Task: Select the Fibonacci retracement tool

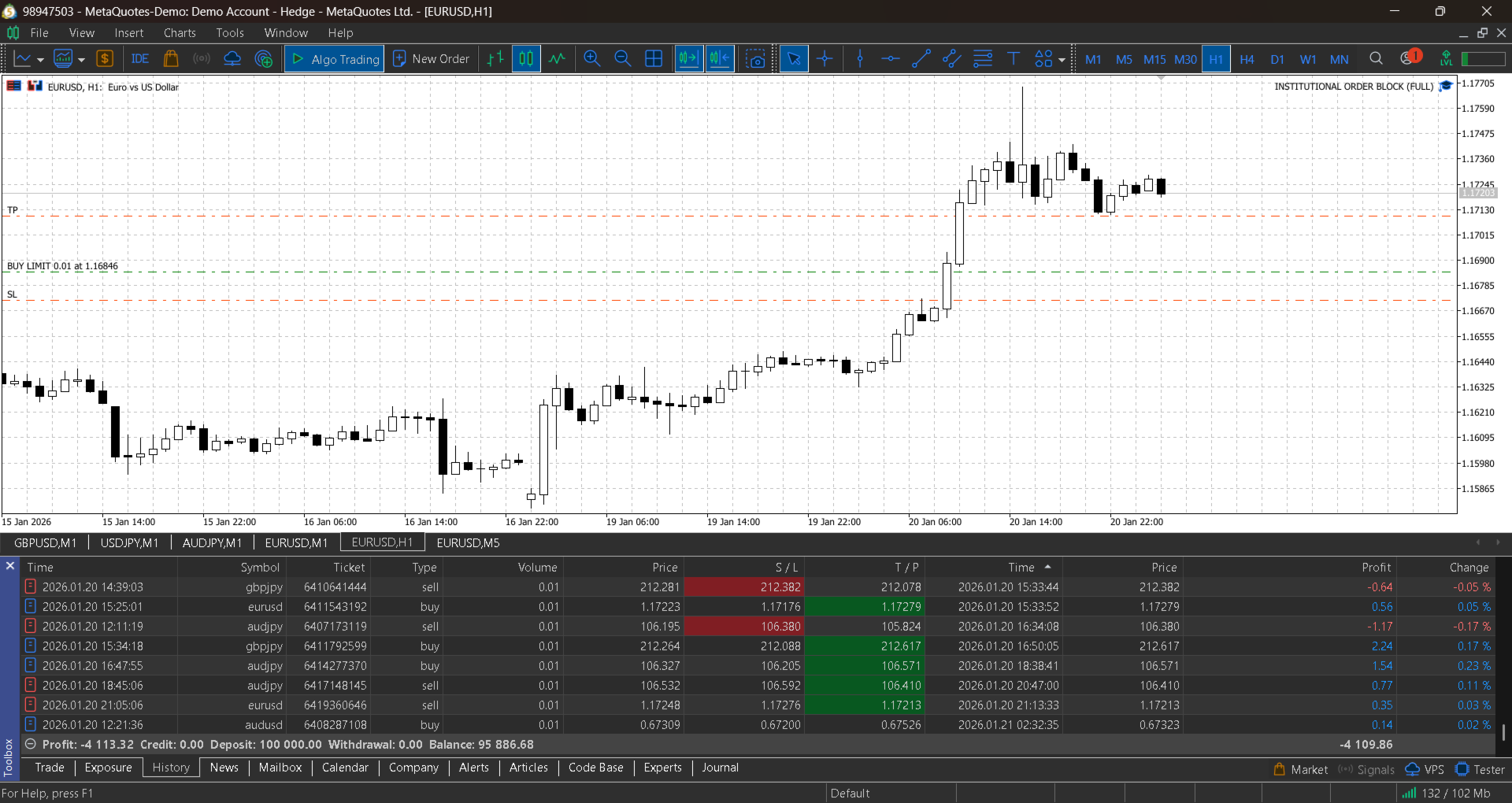Action: tap(983, 59)
